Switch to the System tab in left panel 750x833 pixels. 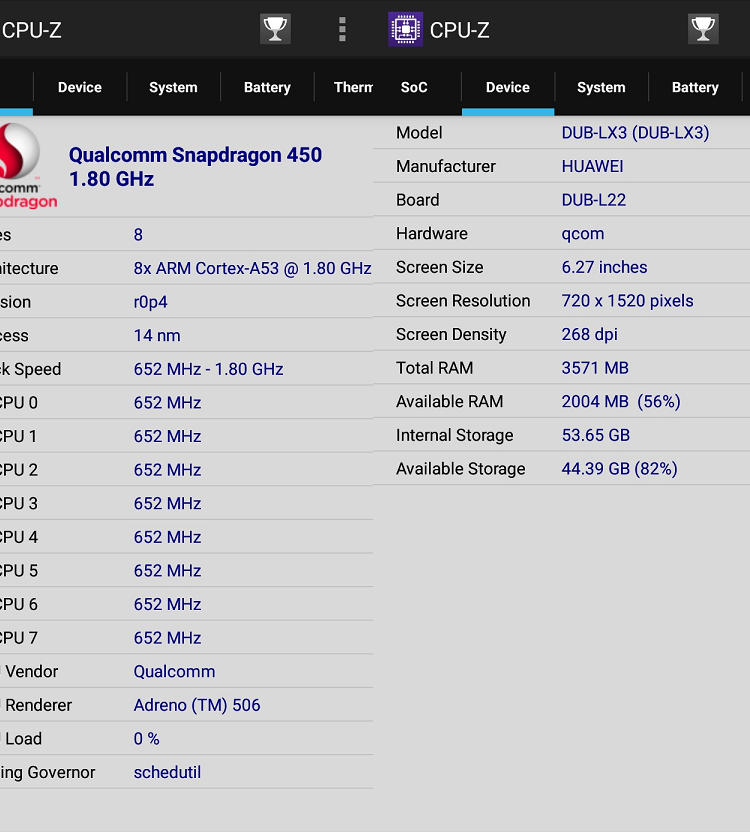(x=173, y=88)
